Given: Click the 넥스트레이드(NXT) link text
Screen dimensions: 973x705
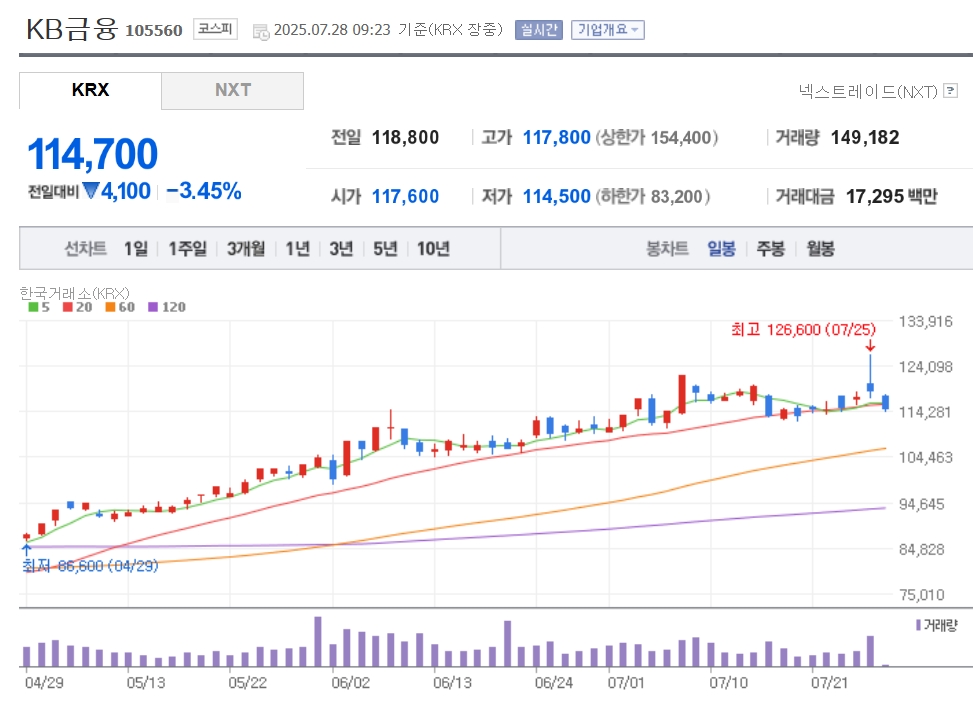Looking at the screenshot, I should click(868, 92).
